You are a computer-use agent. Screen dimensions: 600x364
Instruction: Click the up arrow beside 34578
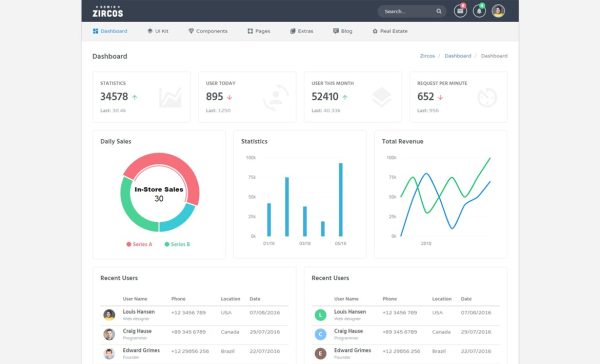(x=134, y=97)
